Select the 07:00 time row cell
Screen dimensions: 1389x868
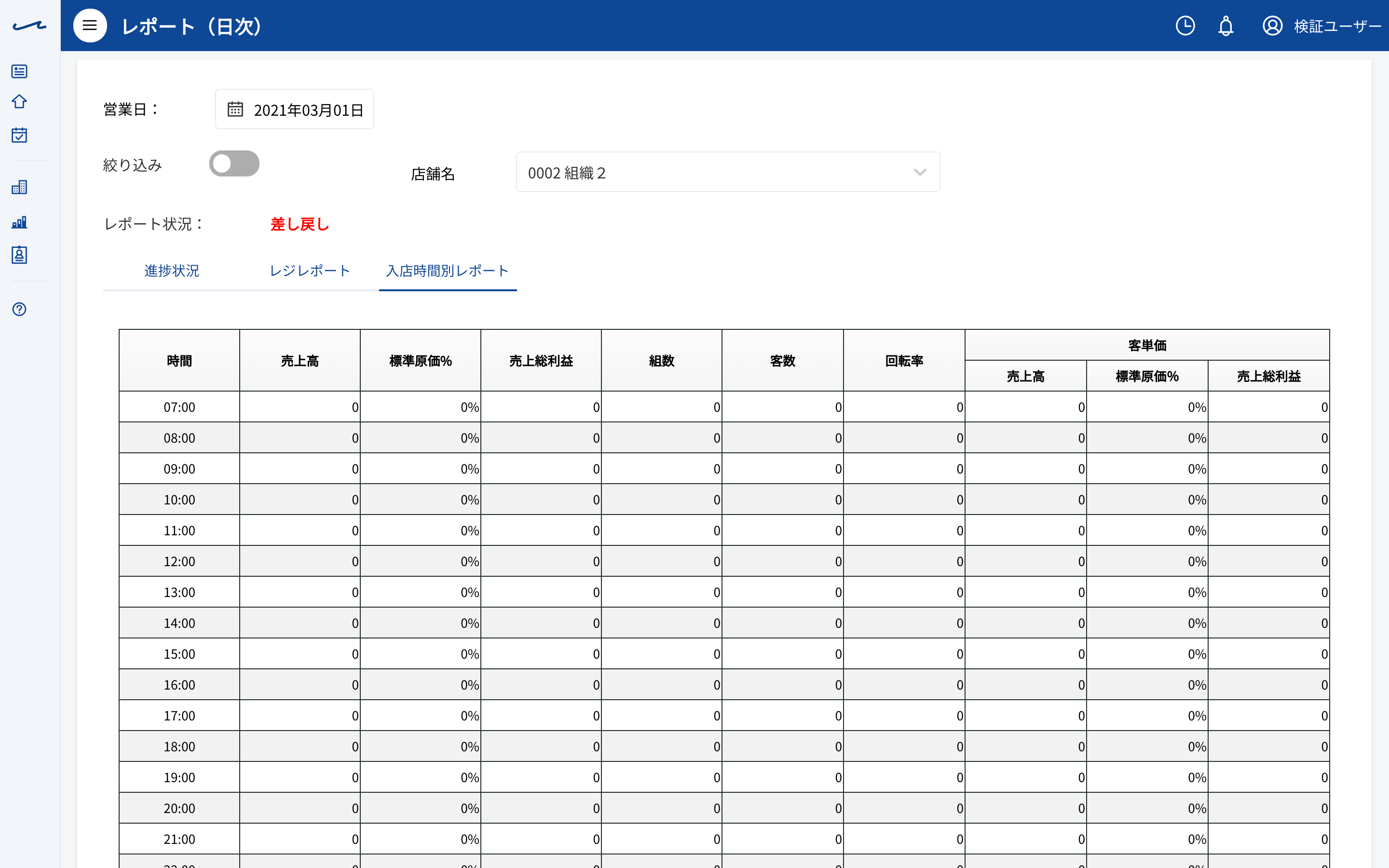tap(179, 407)
